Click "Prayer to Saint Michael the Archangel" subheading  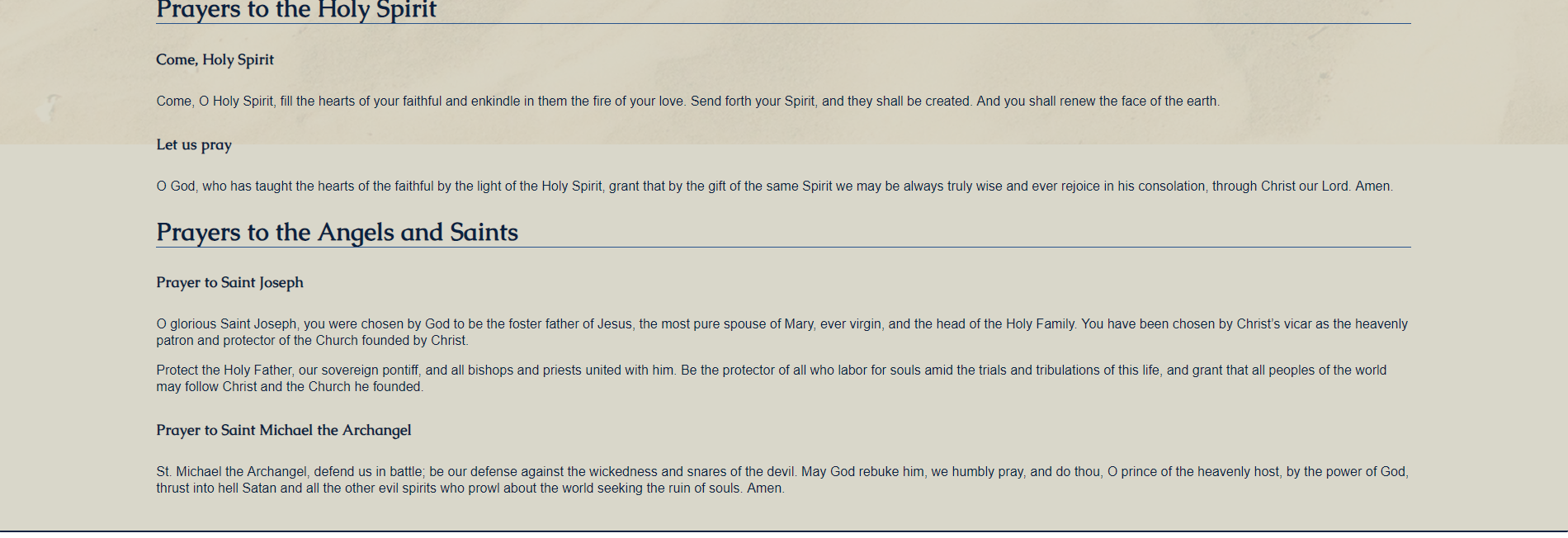coord(283,430)
